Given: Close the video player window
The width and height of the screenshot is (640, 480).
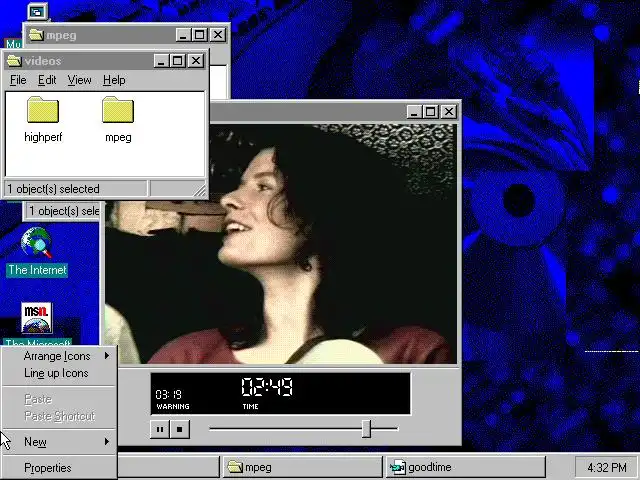Looking at the screenshot, I should click(449, 111).
